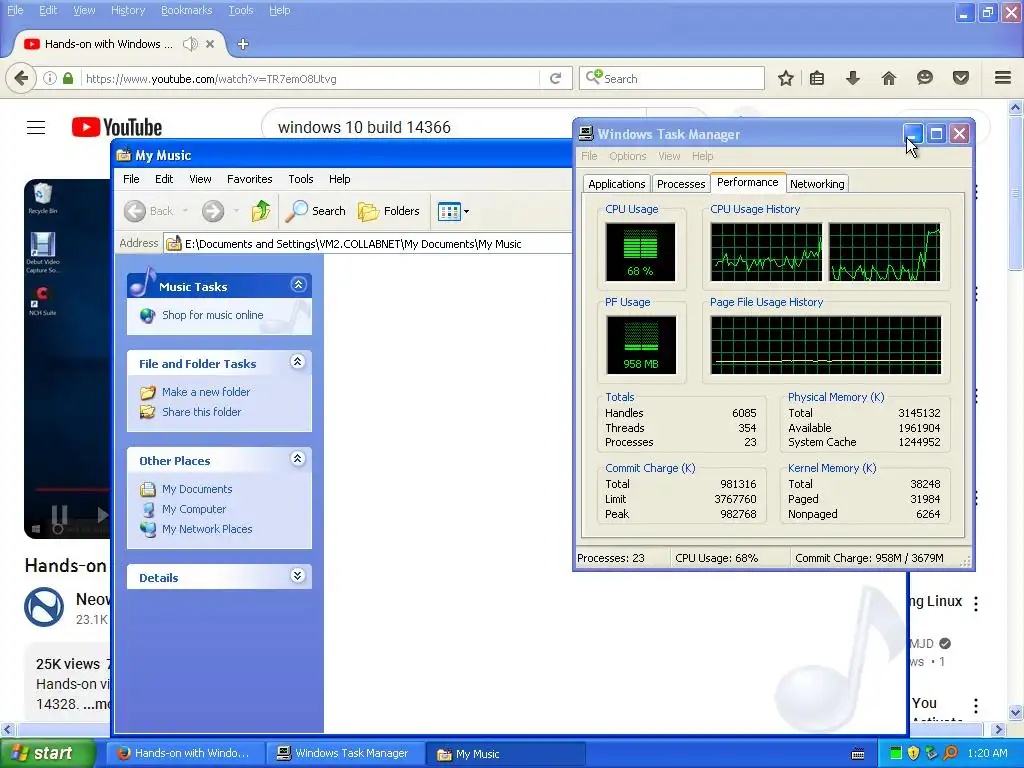Switch to Applications tab in Task Manager
Image resolution: width=1024 pixels, height=768 pixels.
616,184
